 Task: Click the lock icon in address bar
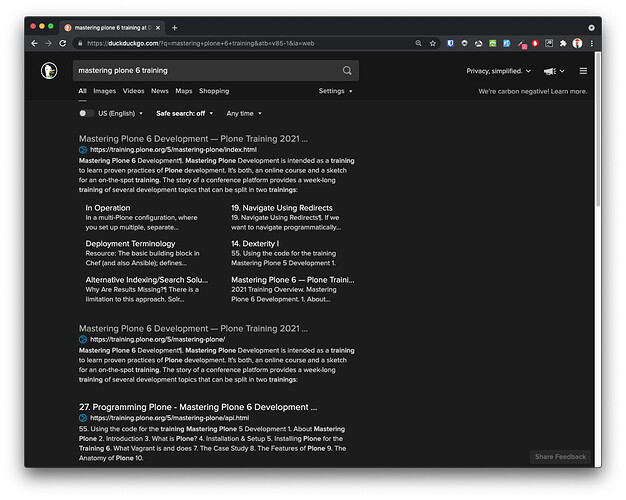point(80,43)
